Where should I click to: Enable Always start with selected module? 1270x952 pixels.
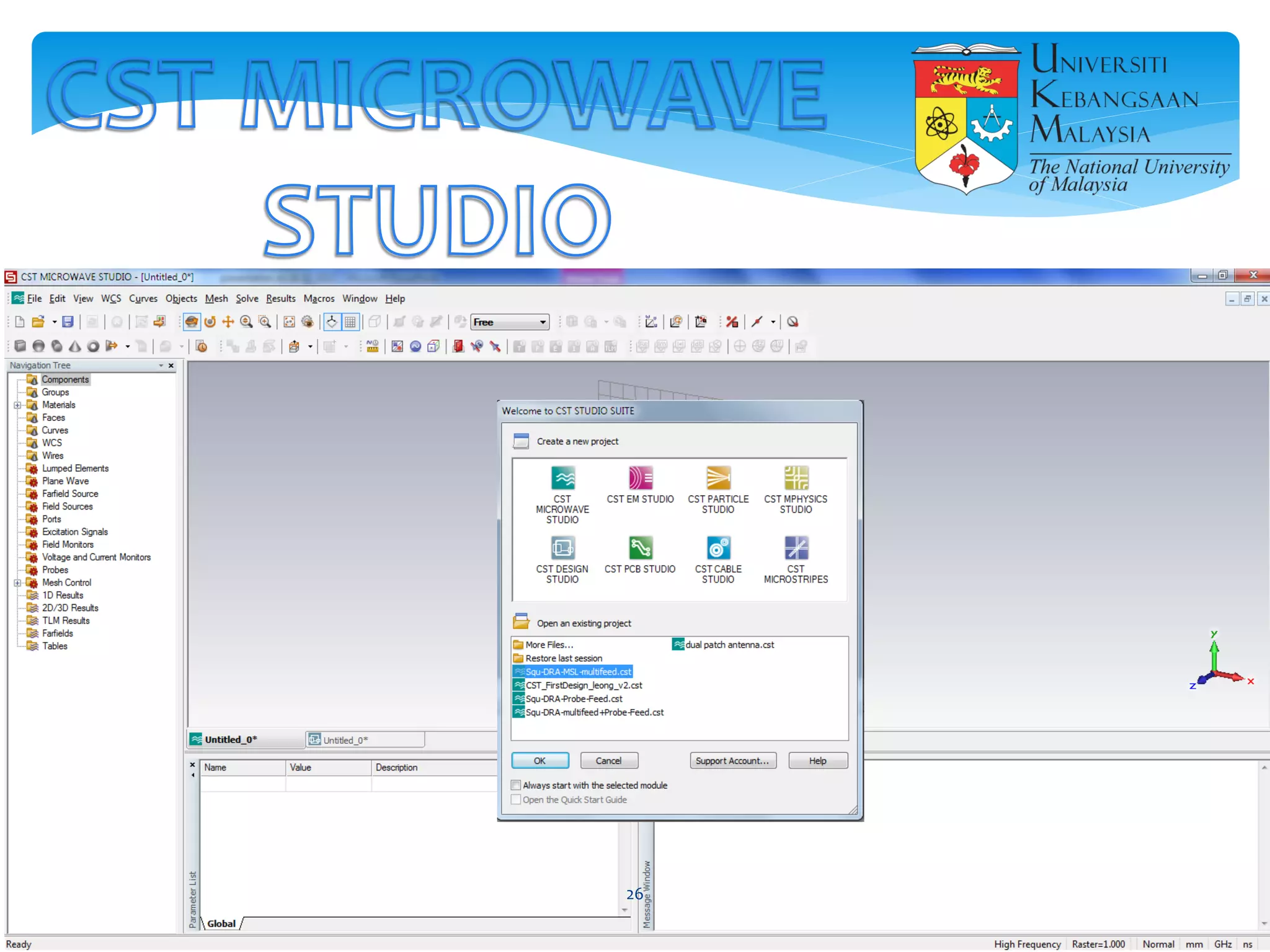tap(516, 785)
